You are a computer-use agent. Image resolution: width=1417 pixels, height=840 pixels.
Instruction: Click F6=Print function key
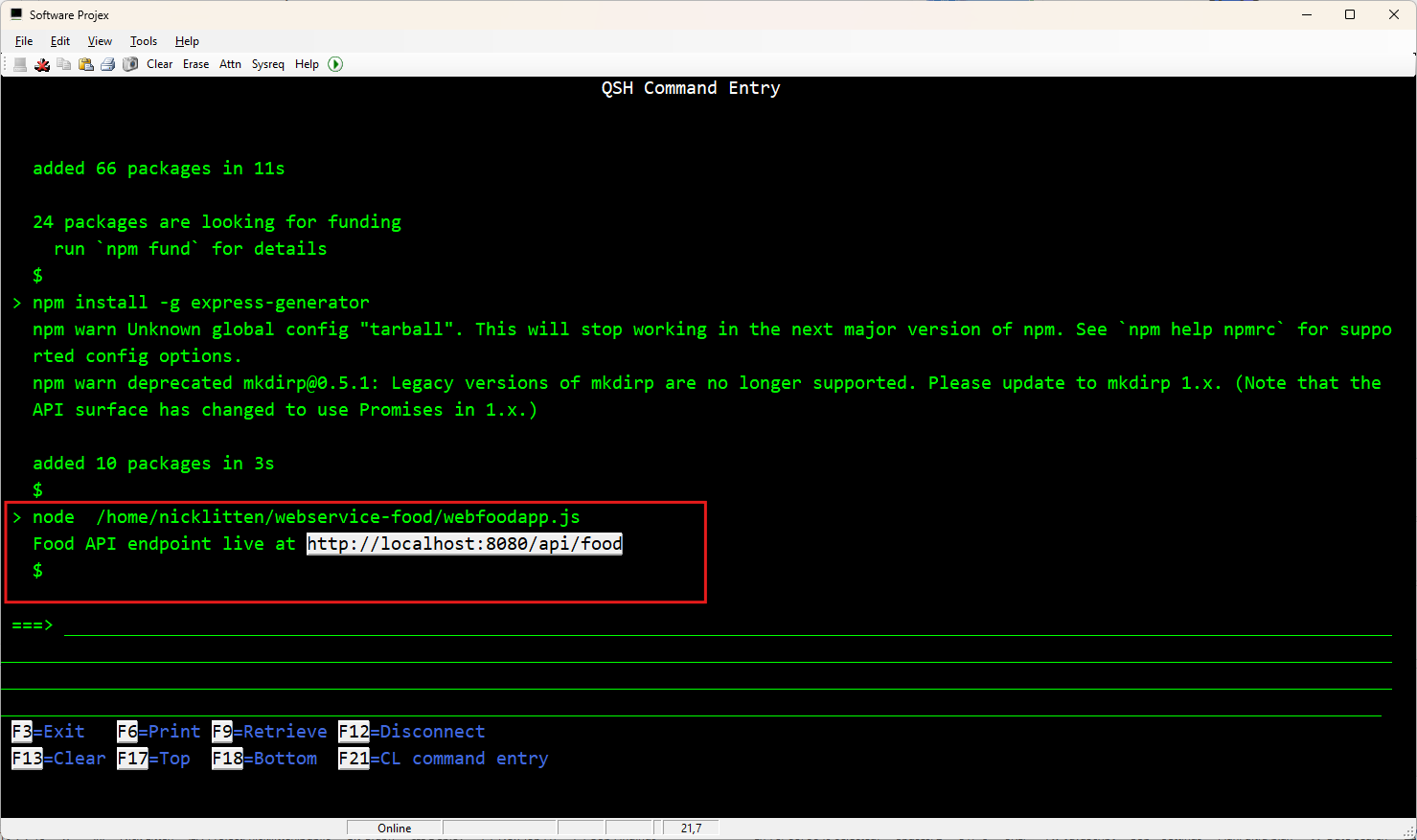pos(159,732)
